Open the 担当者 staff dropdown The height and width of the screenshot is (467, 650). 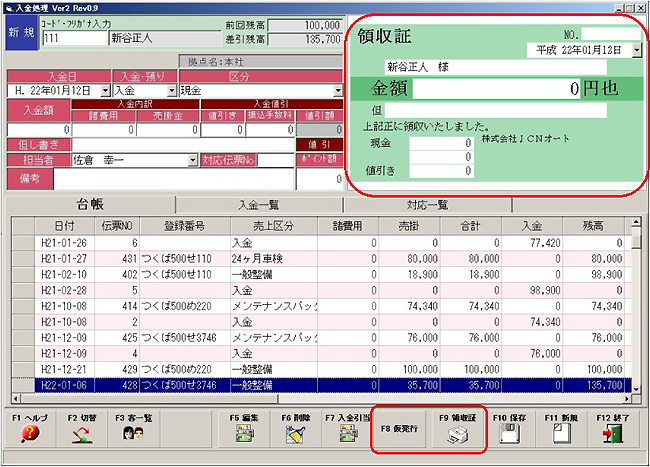tap(192, 160)
